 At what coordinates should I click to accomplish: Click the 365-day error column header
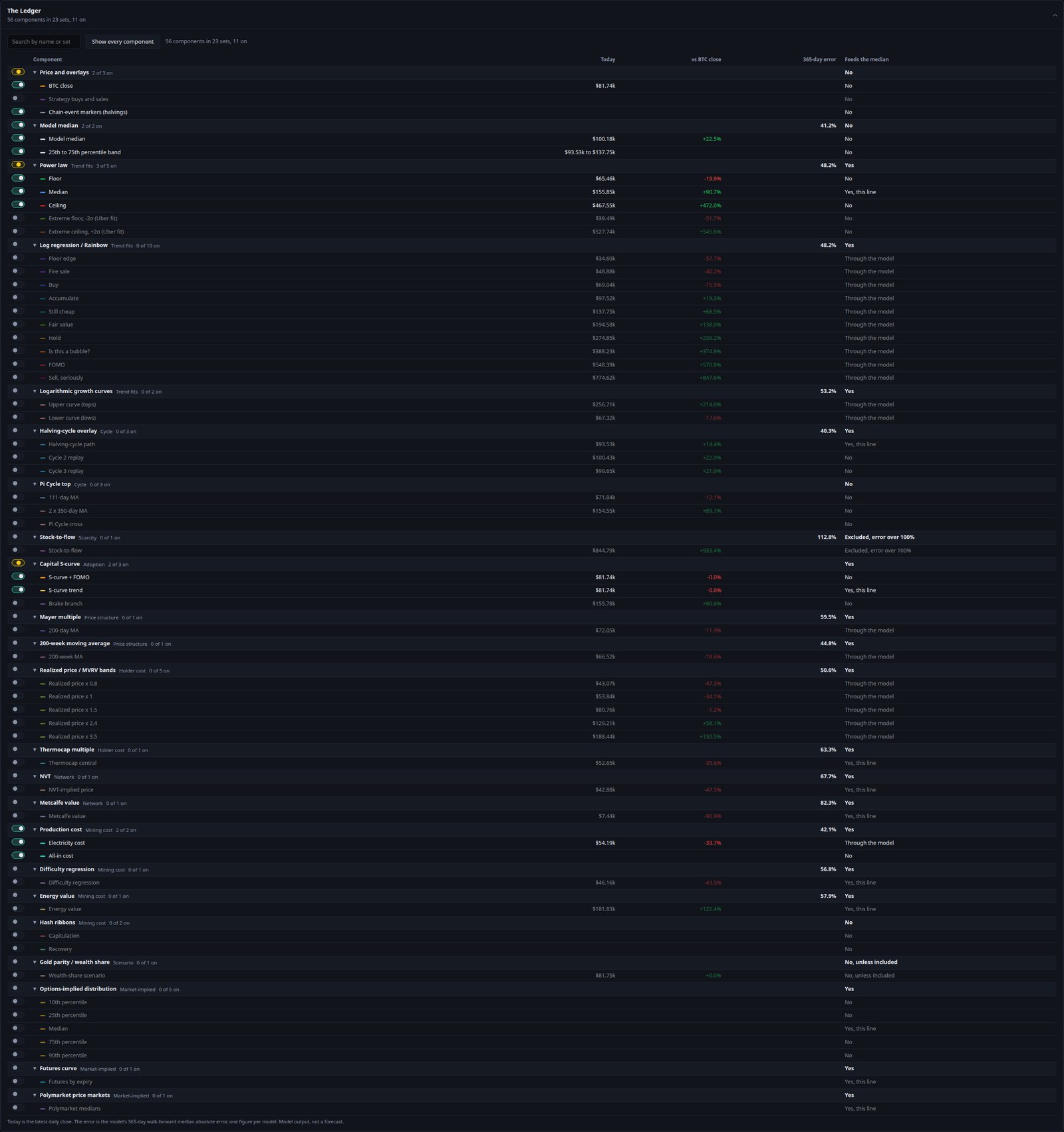[x=819, y=60]
